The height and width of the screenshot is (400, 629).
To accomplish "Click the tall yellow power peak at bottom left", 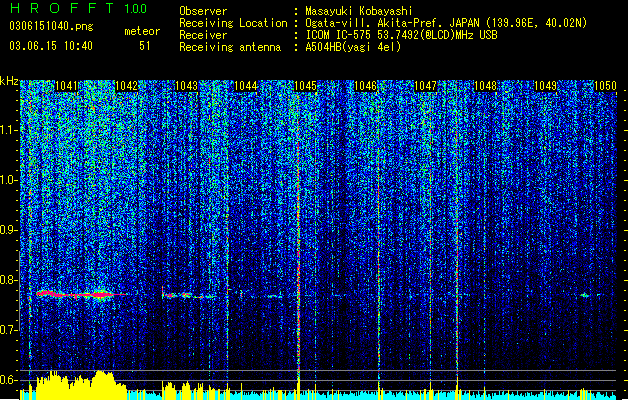I will pyautogui.click(x=102, y=383).
